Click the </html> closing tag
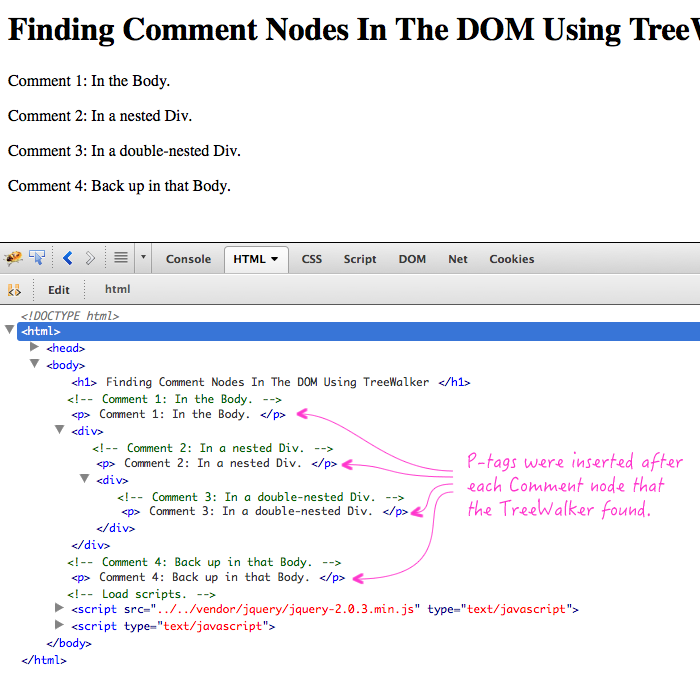Screen dimensions: 700x688 [x=44, y=660]
